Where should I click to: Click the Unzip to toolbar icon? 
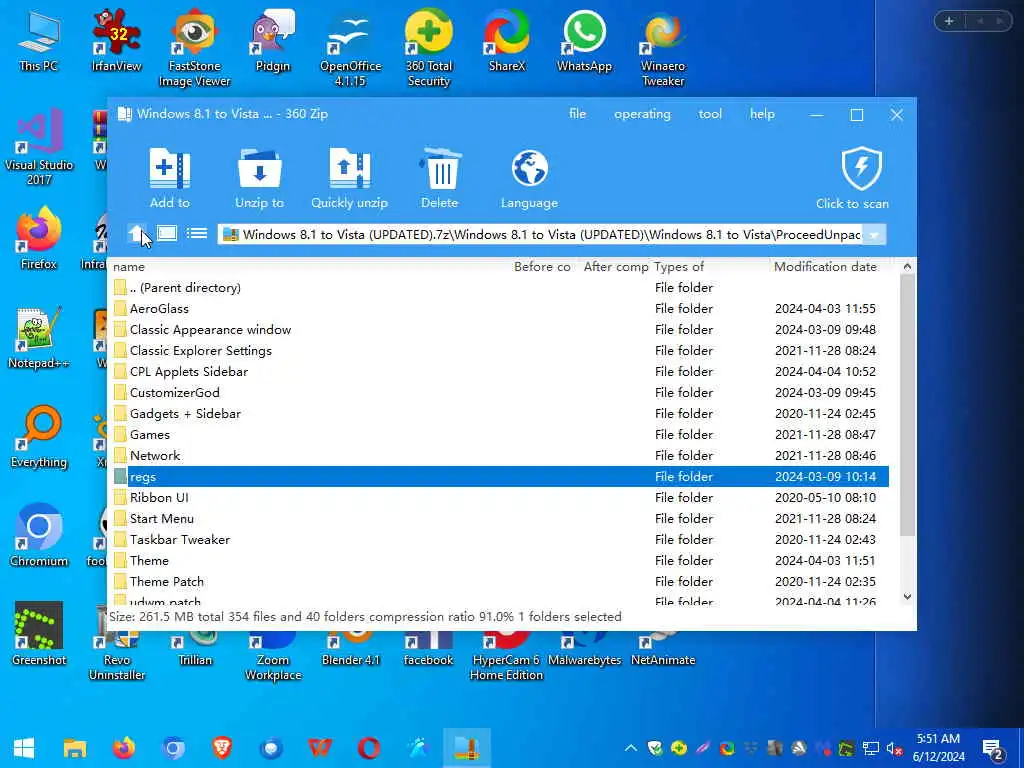click(x=259, y=169)
